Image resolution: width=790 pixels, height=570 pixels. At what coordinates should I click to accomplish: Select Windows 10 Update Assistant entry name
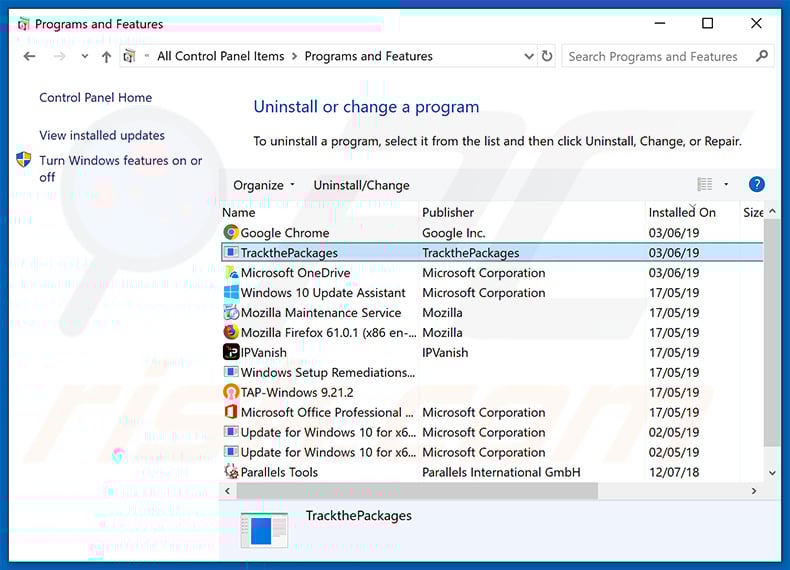point(323,292)
